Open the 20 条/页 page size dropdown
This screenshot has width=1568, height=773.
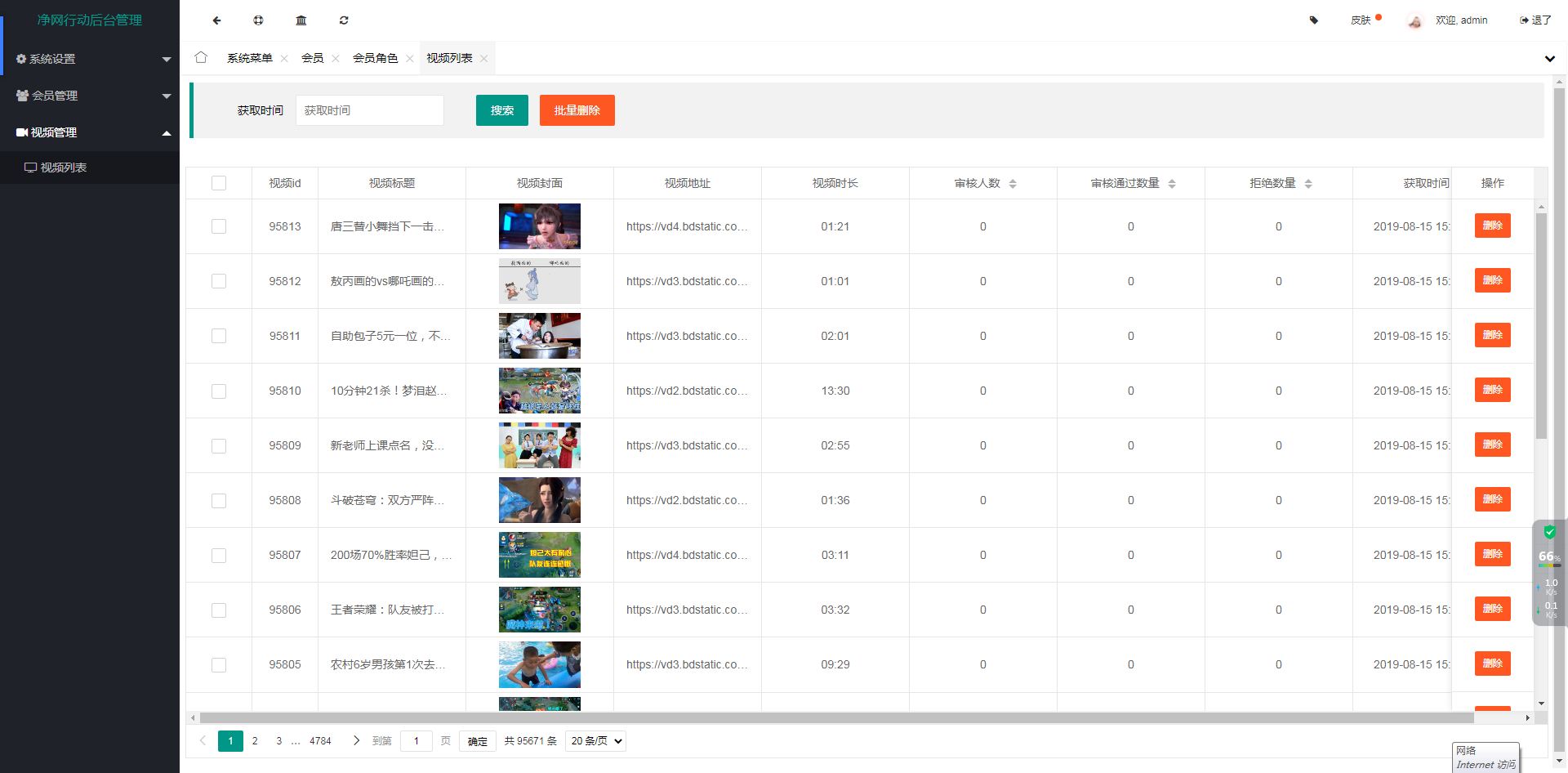(595, 741)
